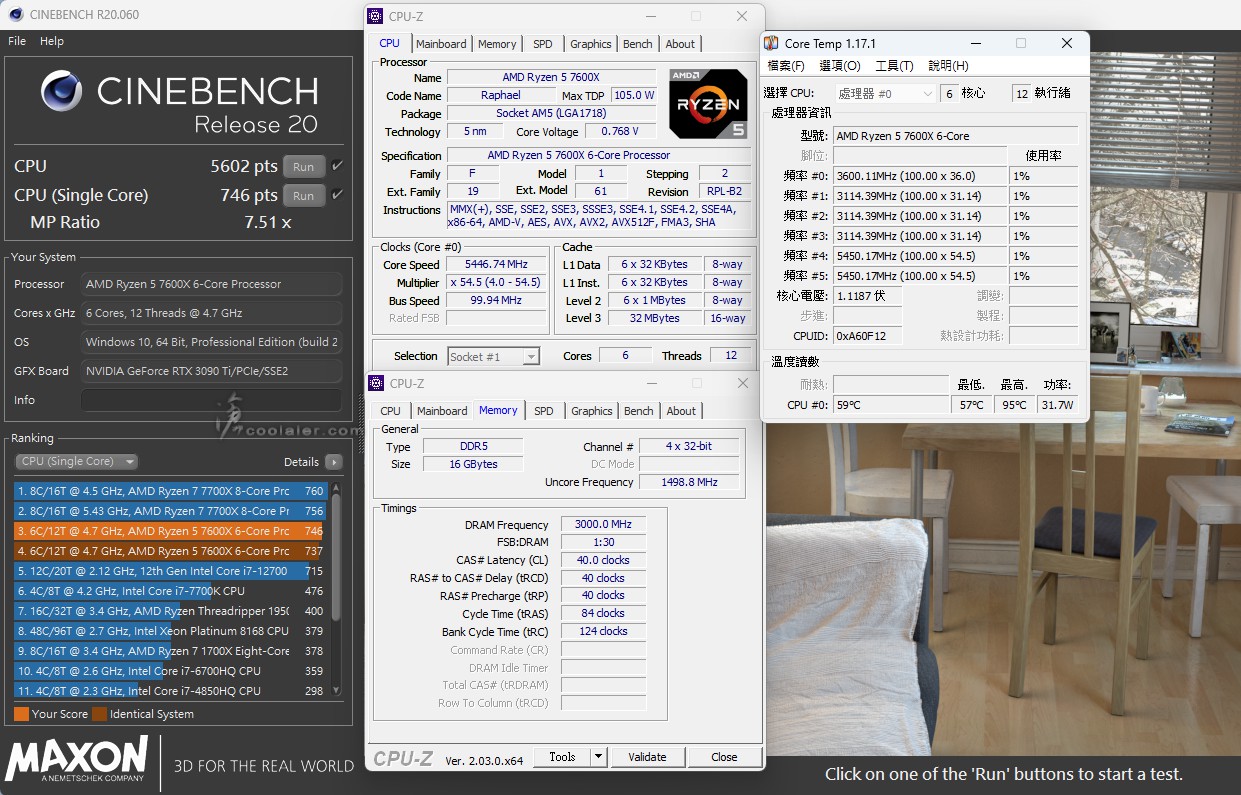
Task: Open the 處理器 #0 CPU dropdown in Core Temp
Action: pyautogui.click(x=885, y=93)
